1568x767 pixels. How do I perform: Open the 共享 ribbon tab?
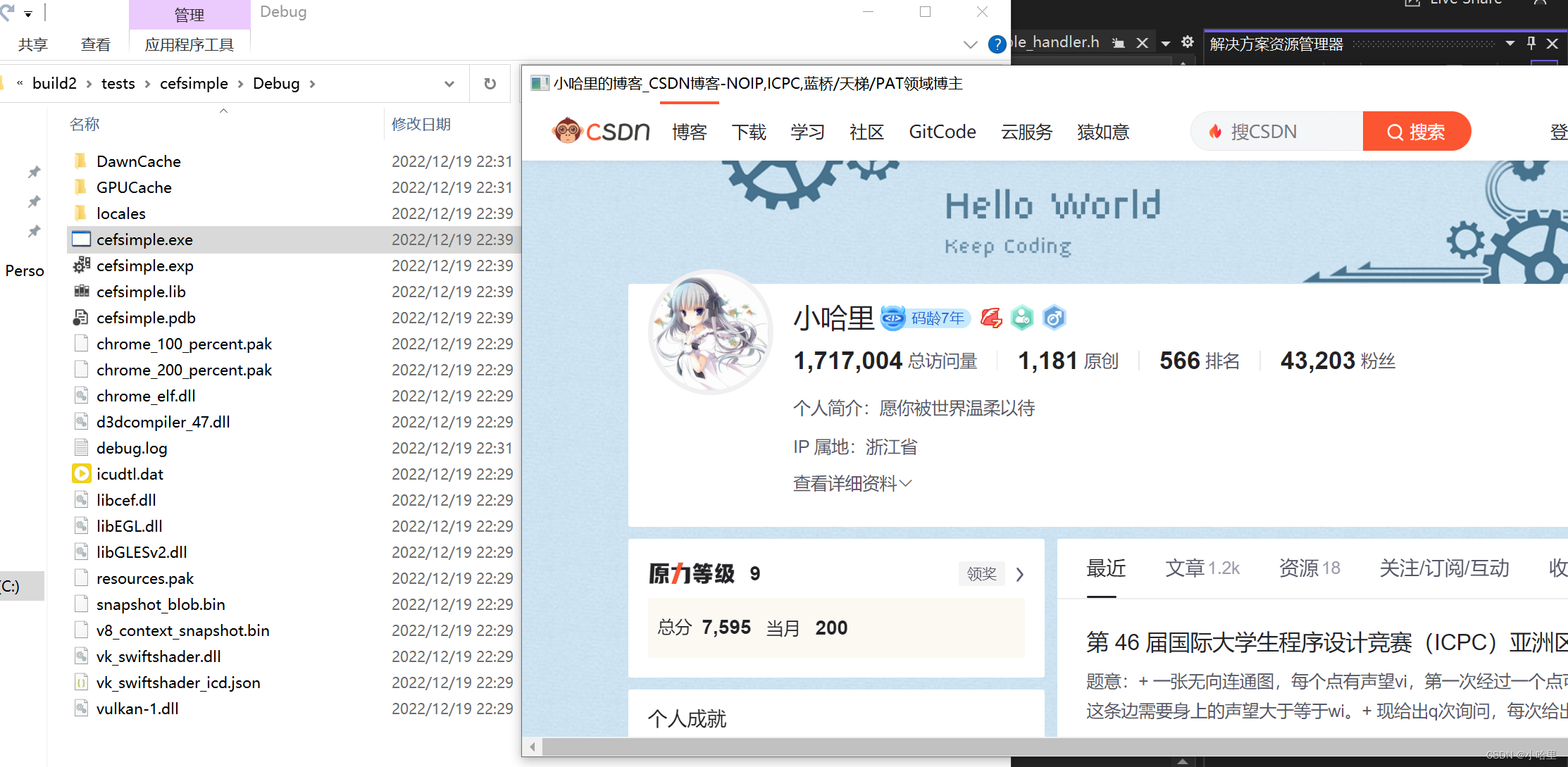(33, 45)
